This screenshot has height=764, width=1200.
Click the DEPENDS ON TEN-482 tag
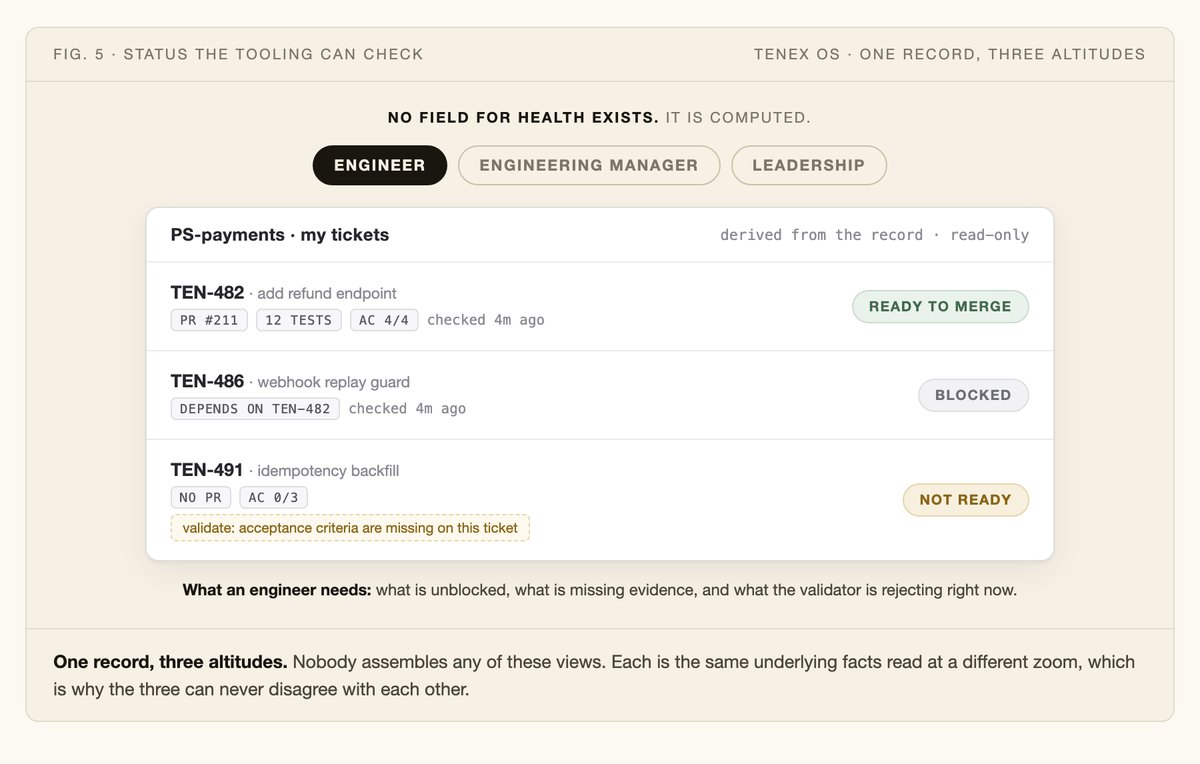pyautogui.click(x=255, y=408)
